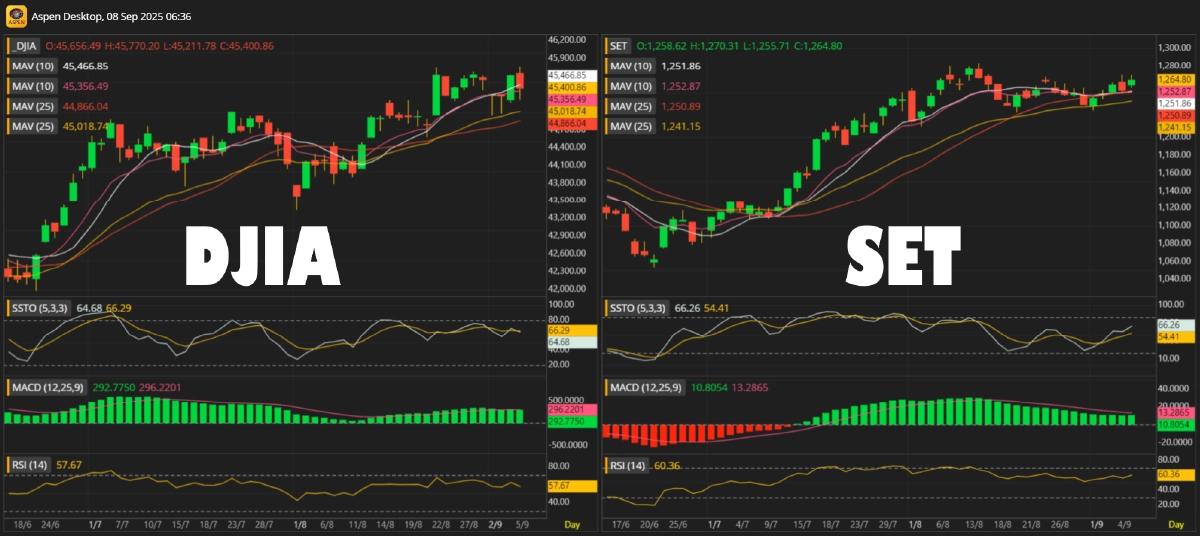The height and width of the screenshot is (536, 1200).
Task: Click DJIA MAV (25) label showing 44,866.04
Action: click(x=33, y=106)
